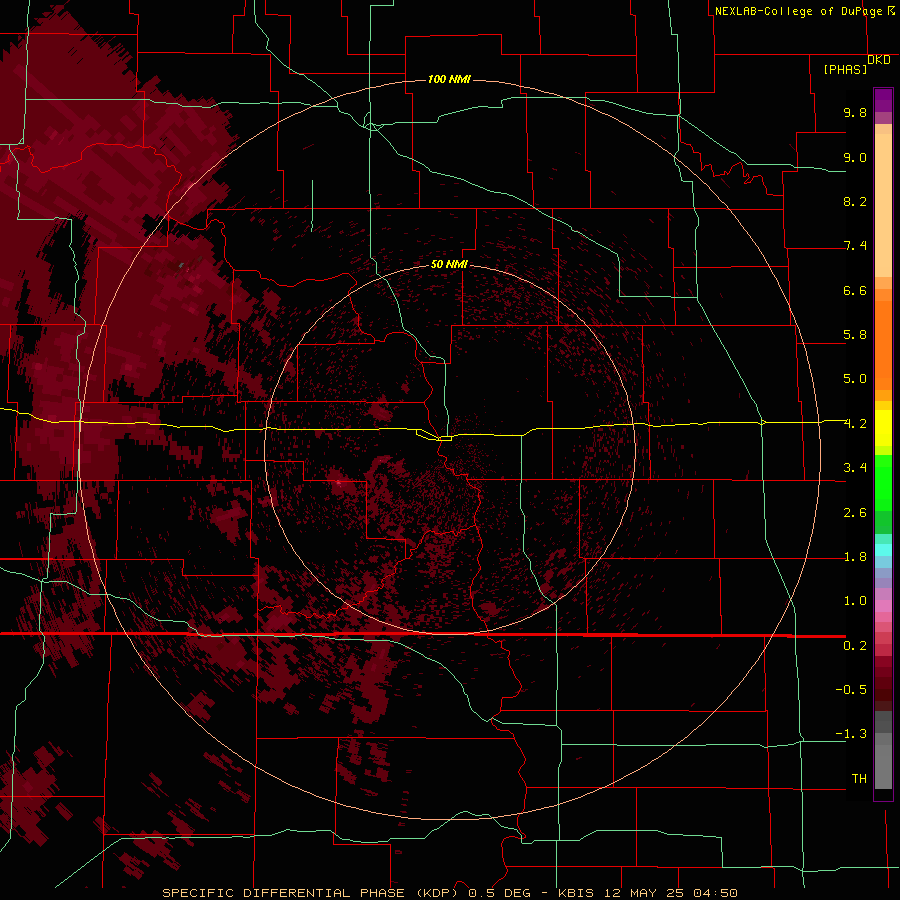Click the 9.8 value on the color scale

(x=855, y=112)
